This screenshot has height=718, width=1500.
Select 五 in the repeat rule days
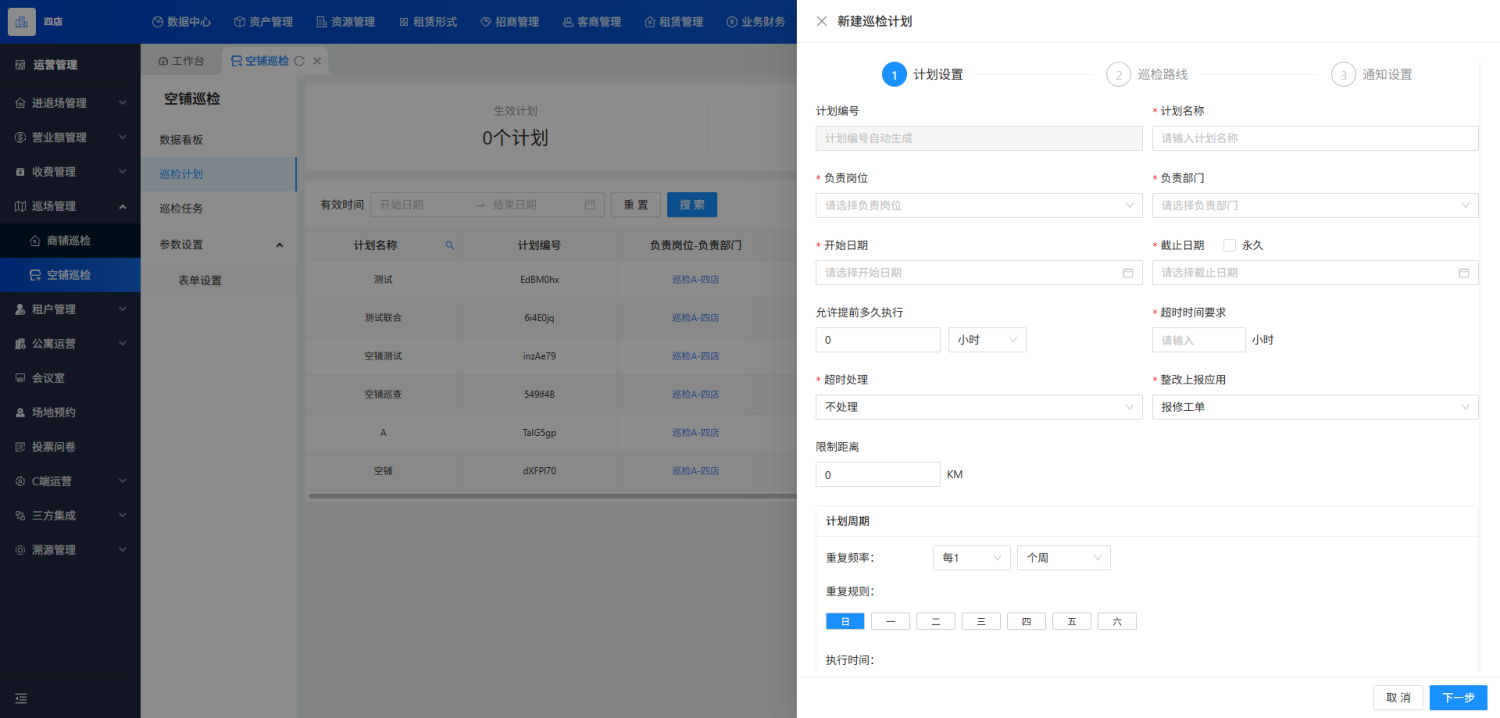(x=1072, y=621)
